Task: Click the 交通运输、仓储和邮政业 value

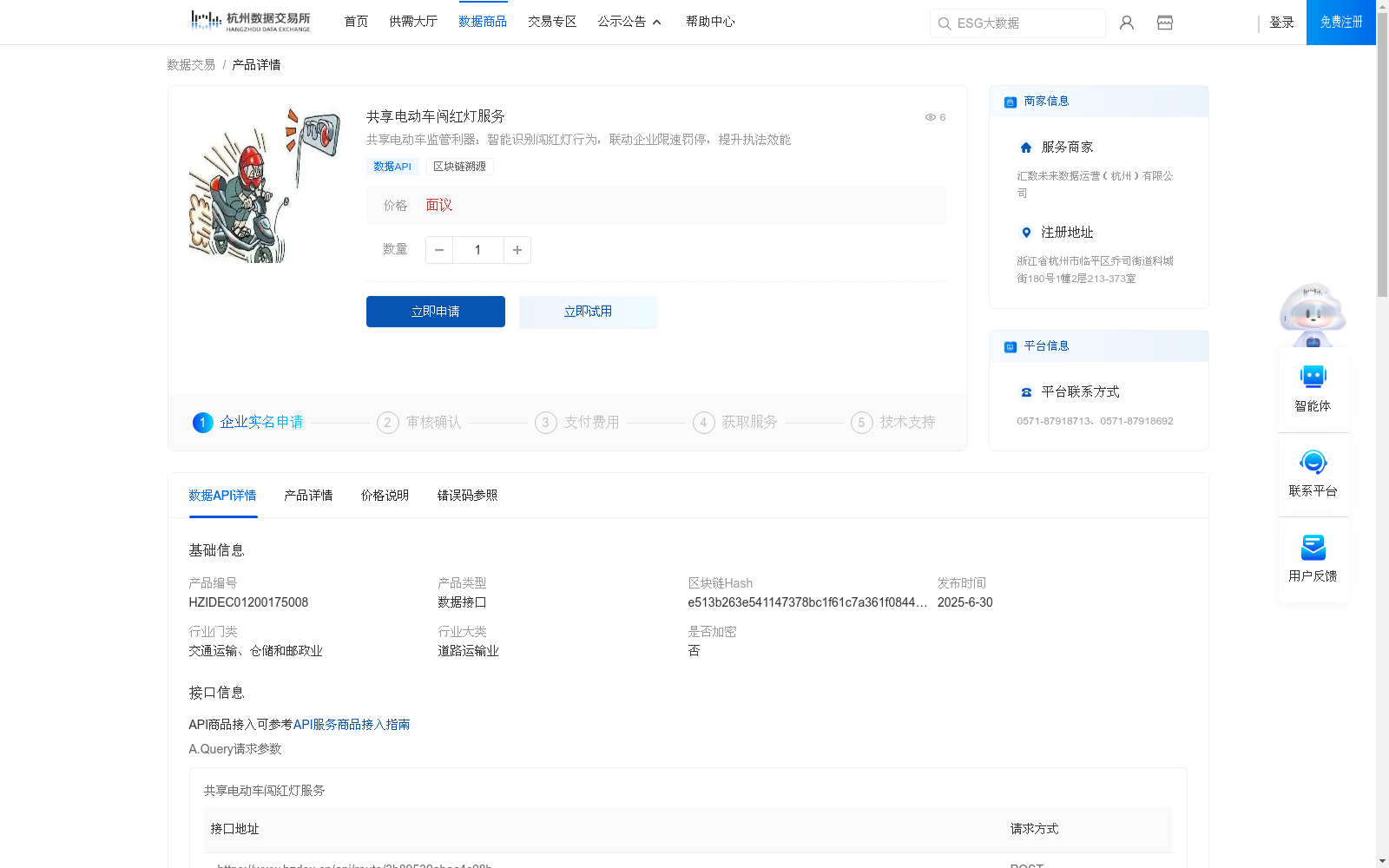Action: [255, 651]
